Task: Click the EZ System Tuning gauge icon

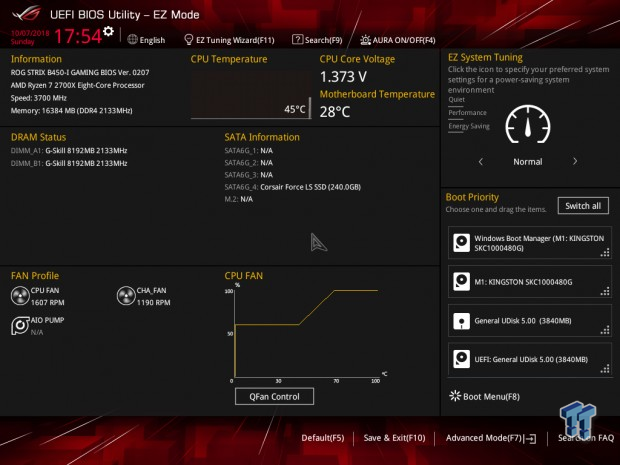Action: (x=527, y=125)
